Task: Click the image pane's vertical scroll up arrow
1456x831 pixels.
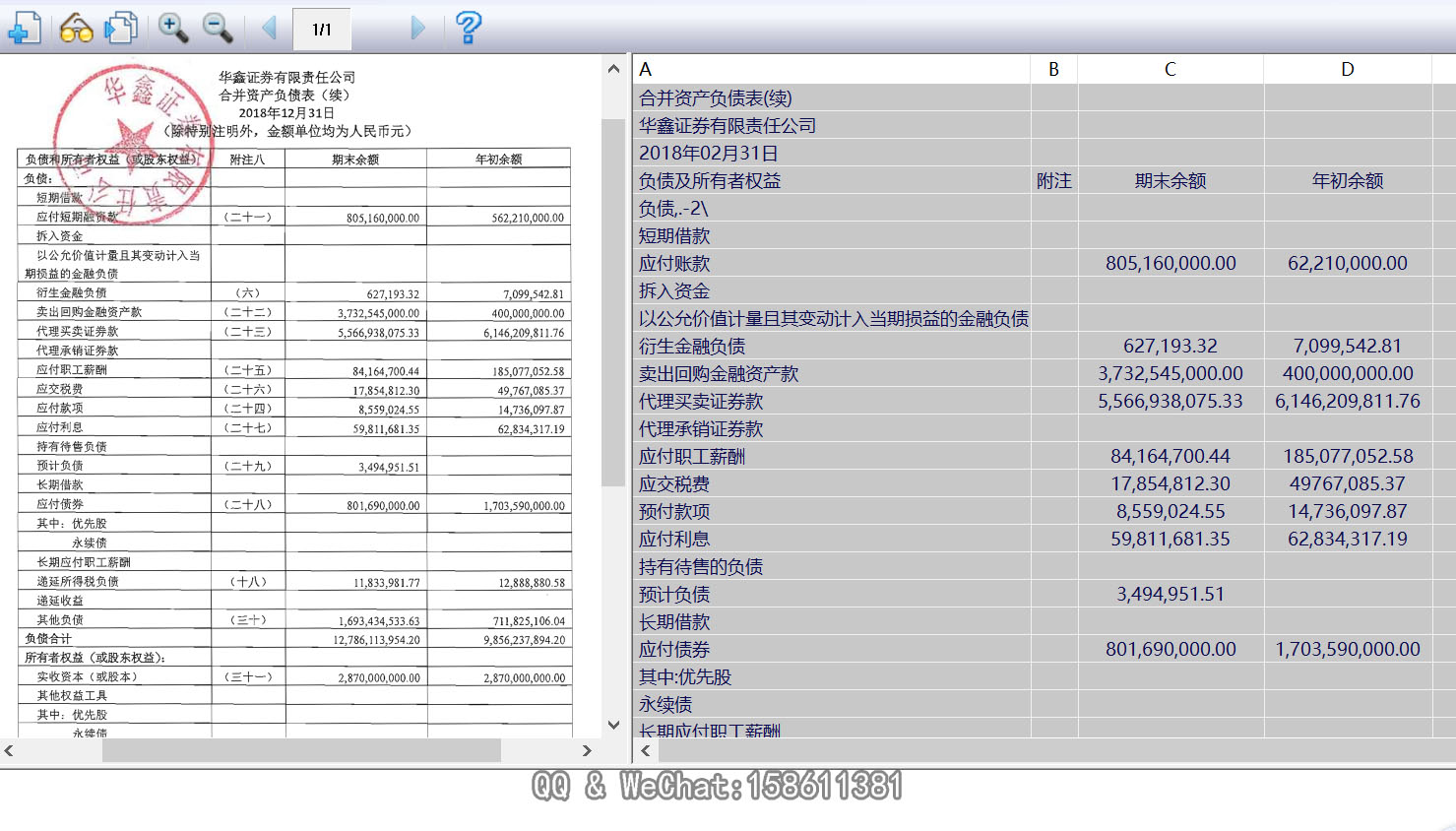Action: coord(613,69)
